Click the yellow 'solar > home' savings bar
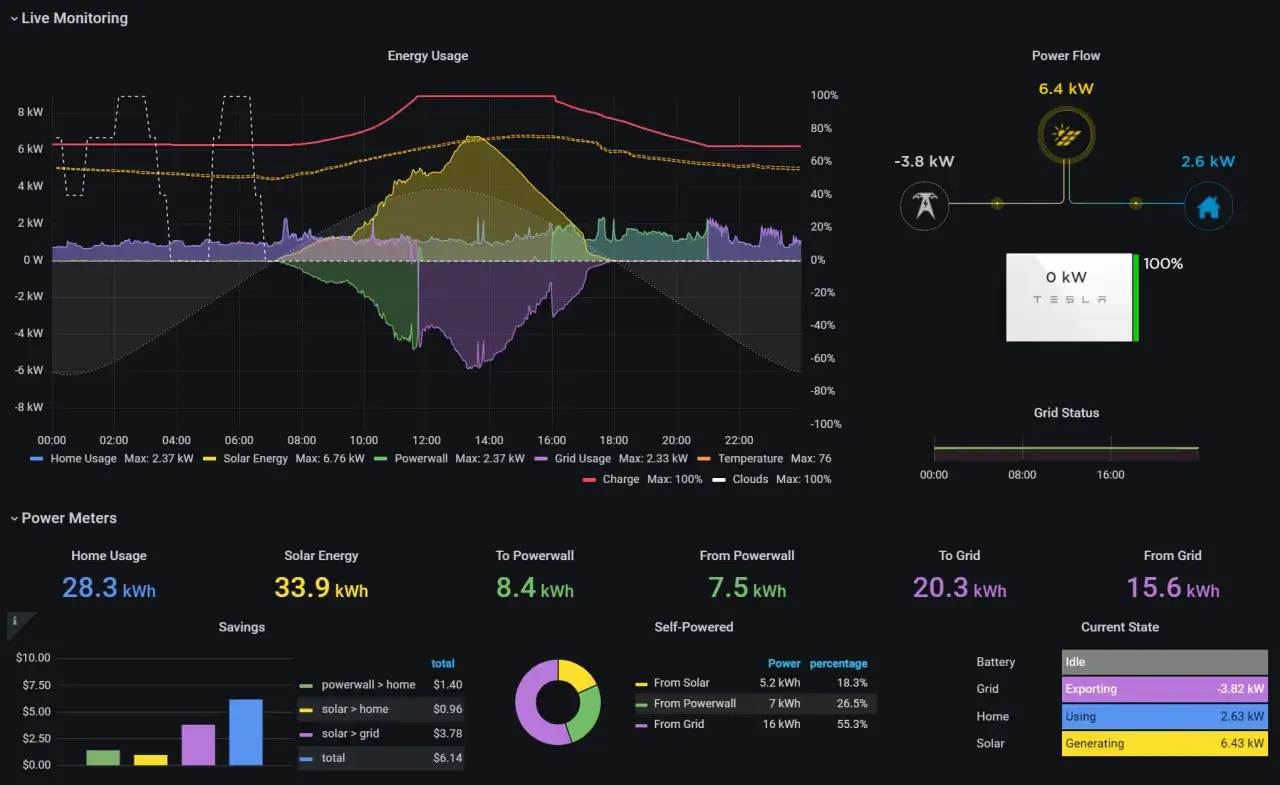This screenshot has width=1280, height=785. tap(150, 760)
